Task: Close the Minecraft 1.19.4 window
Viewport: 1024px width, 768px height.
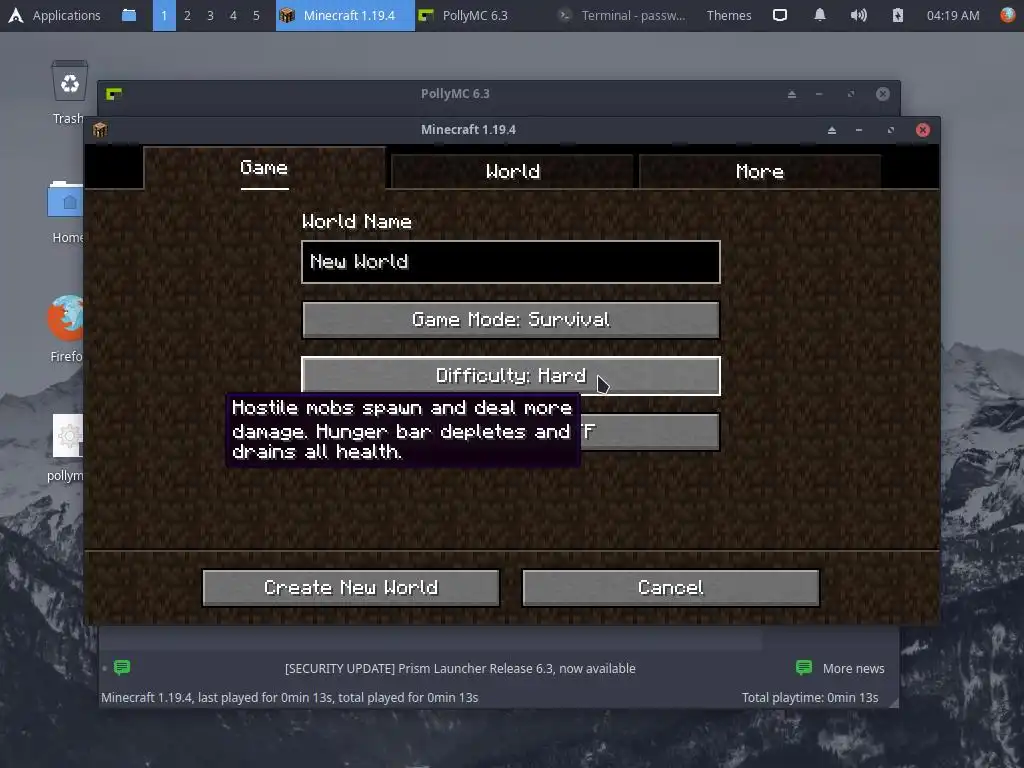Action: 923,130
